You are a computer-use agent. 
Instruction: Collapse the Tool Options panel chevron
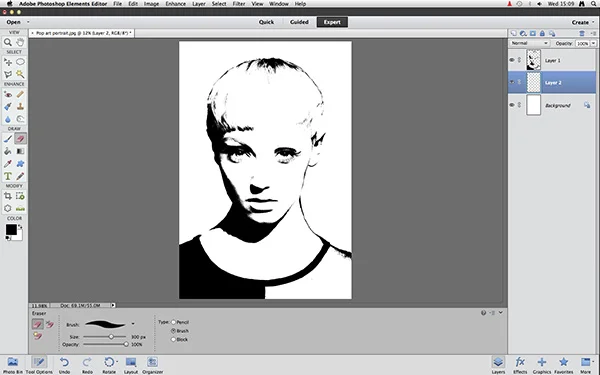pyautogui.click(x=501, y=313)
